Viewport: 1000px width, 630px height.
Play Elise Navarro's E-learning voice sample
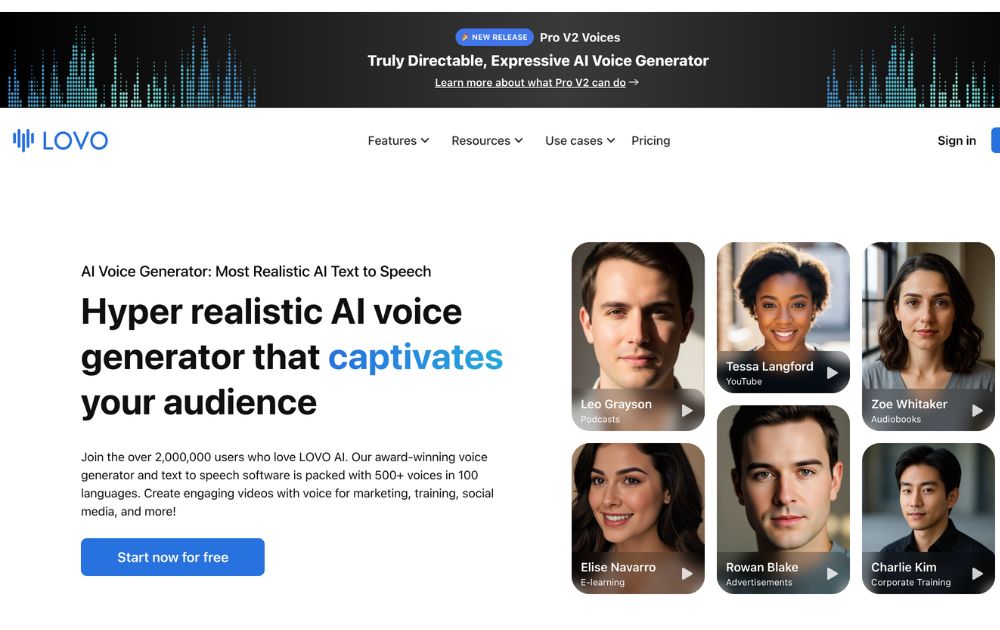[690, 573]
